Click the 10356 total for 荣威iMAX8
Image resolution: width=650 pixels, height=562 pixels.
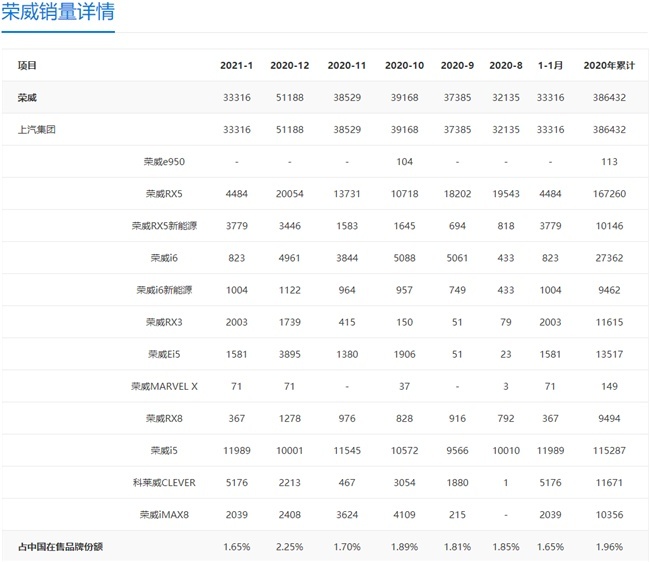tap(609, 515)
